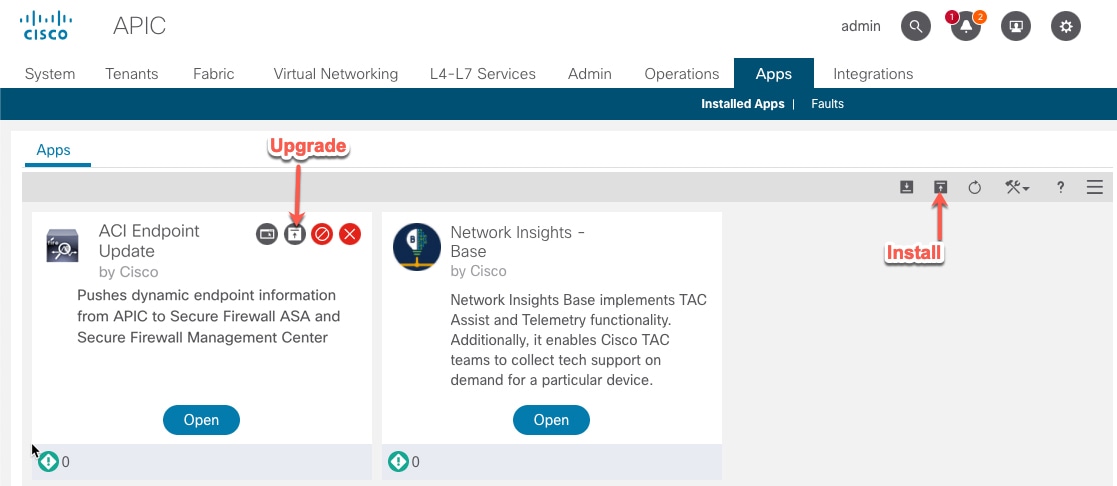Open the hamburger menu icon
The width and height of the screenshot is (1117, 486).
pyautogui.click(x=1095, y=187)
